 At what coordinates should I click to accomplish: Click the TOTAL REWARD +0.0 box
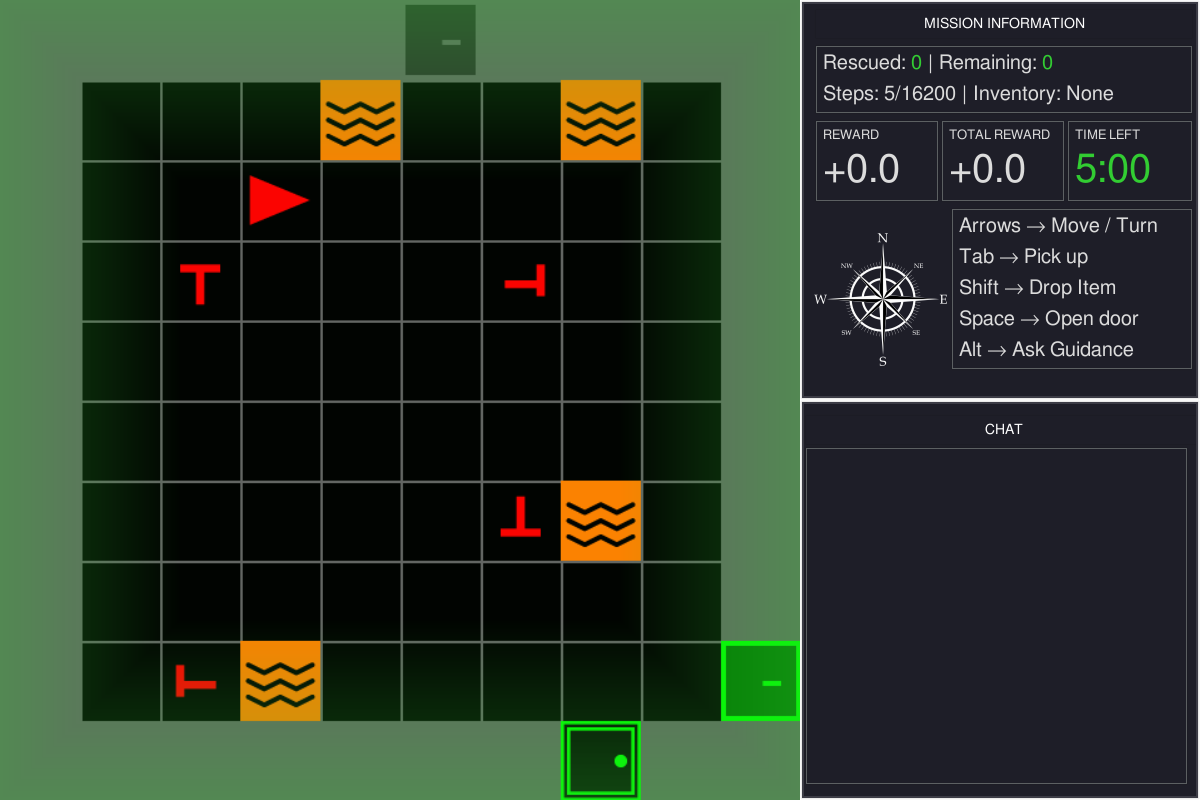click(x=1003, y=161)
